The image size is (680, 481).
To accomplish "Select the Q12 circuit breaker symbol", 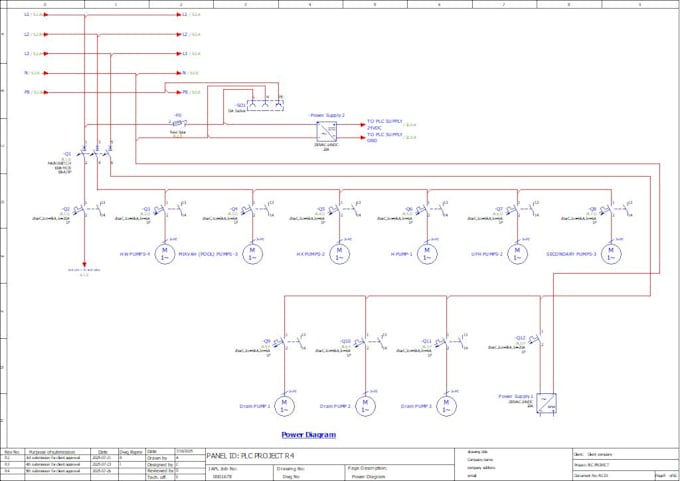I will (x=536, y=340).
